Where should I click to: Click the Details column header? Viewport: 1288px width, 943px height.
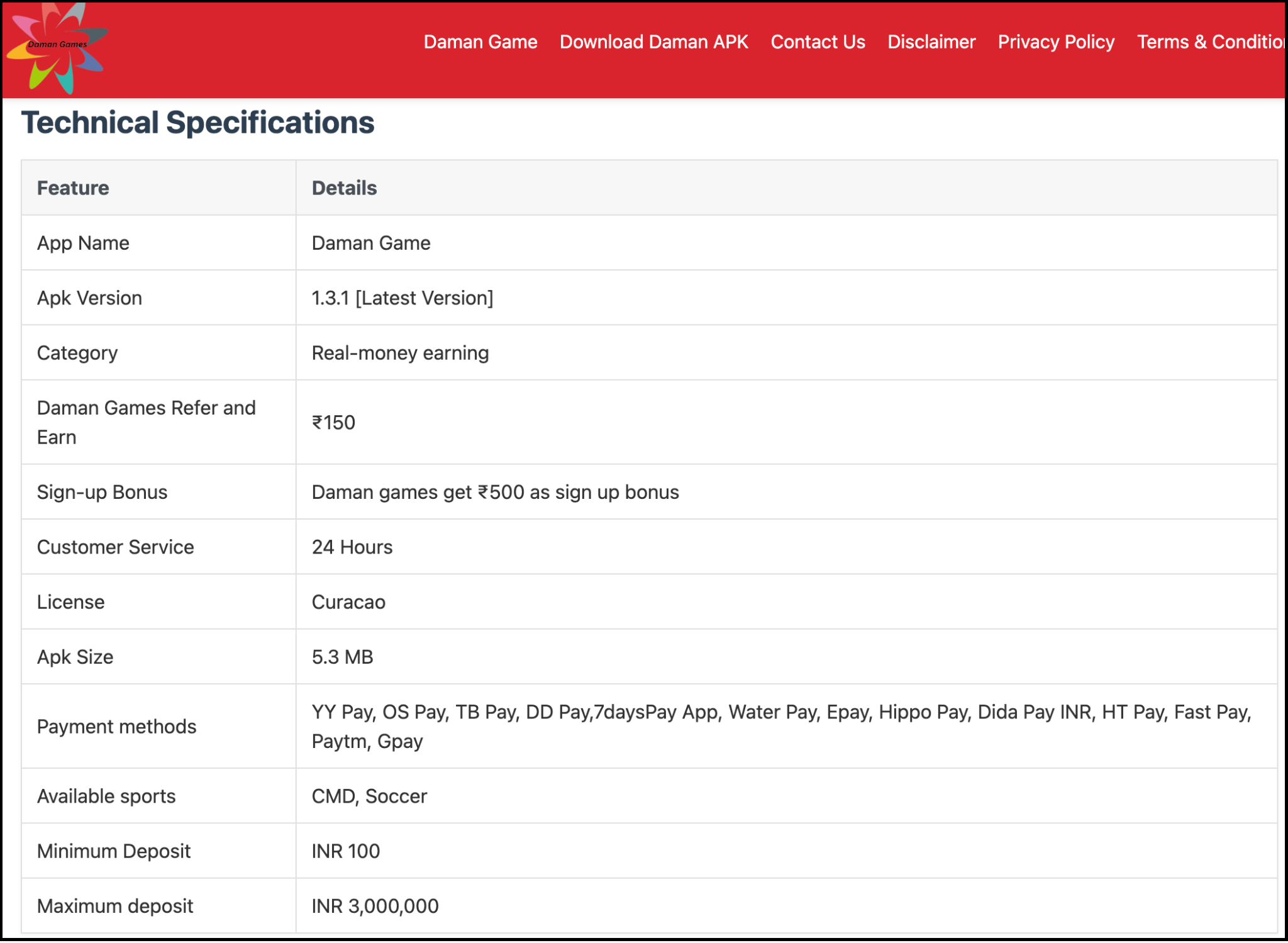(x=344, y=187)
